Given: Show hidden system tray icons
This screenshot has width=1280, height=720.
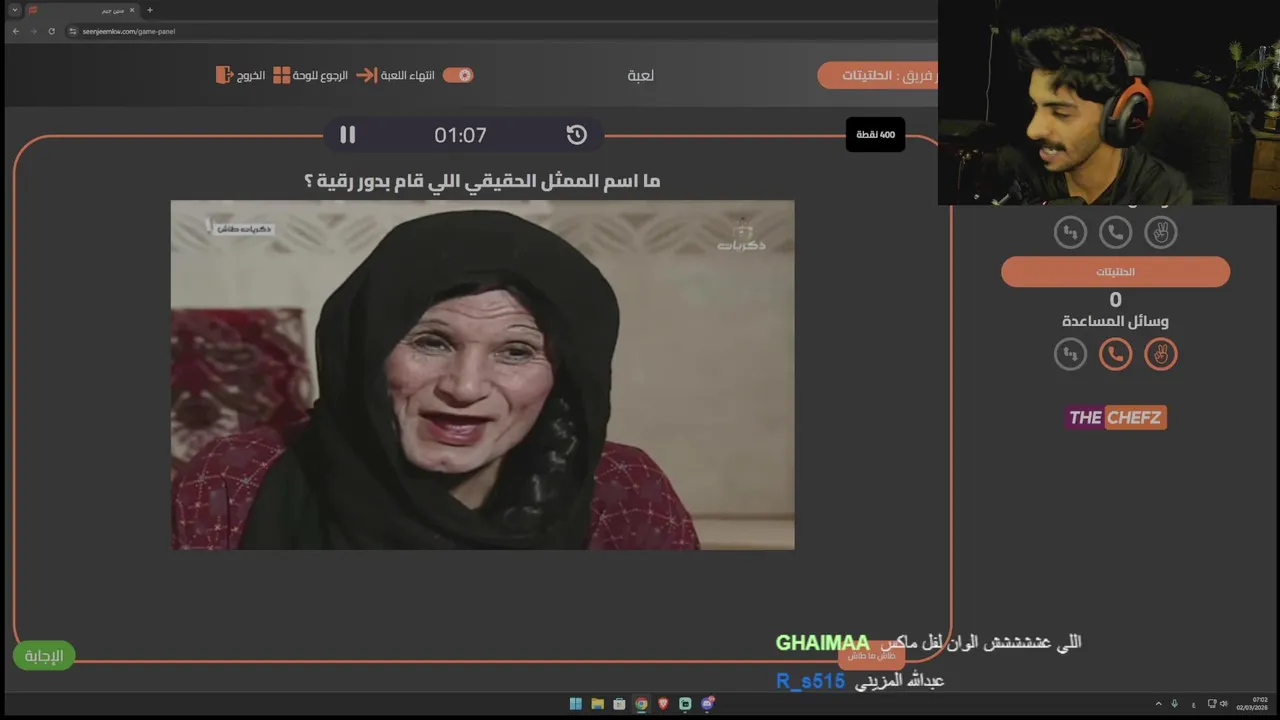Looking at the screenshot, I should point(1159,704).
